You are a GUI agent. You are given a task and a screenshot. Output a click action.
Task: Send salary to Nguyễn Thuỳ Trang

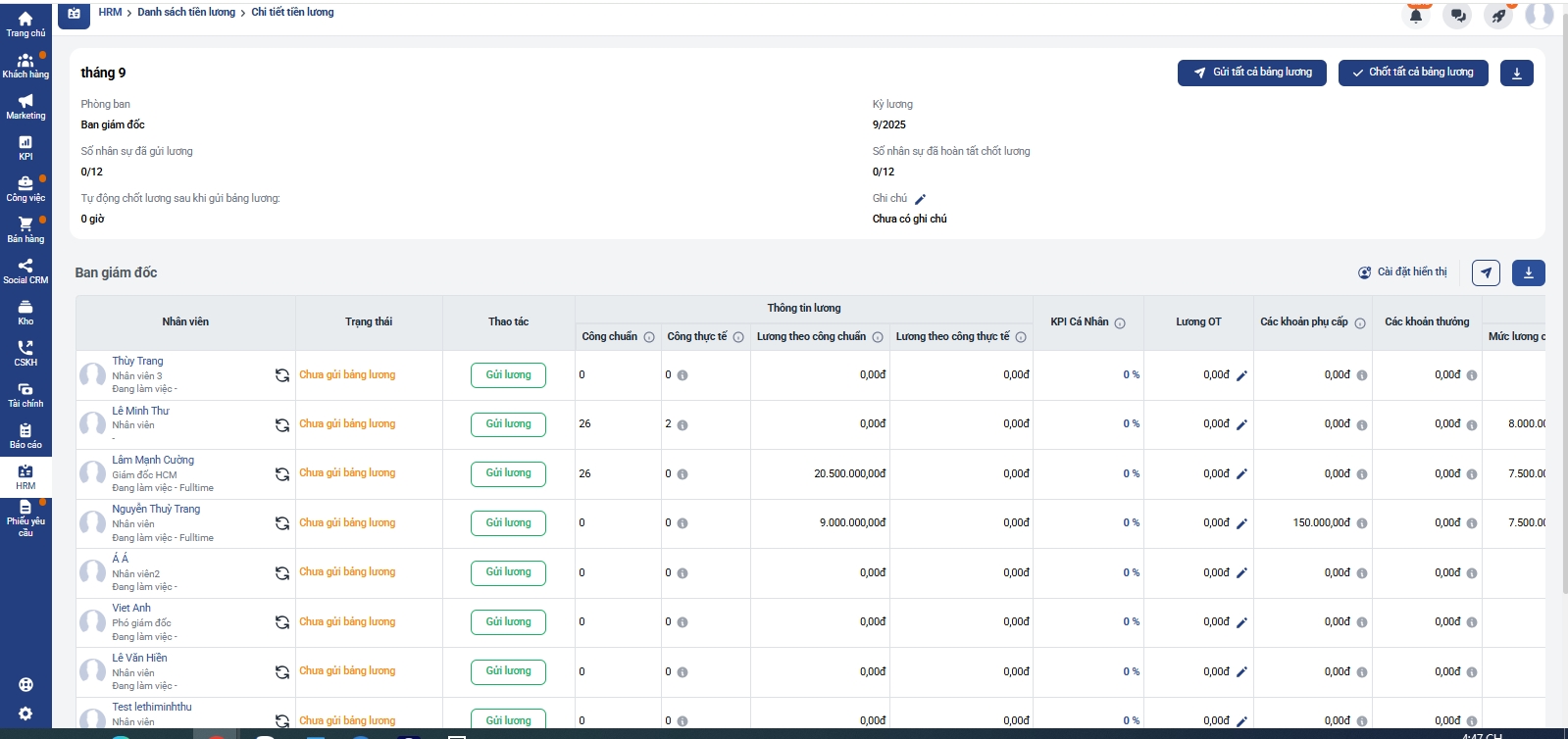click(508, 523)
